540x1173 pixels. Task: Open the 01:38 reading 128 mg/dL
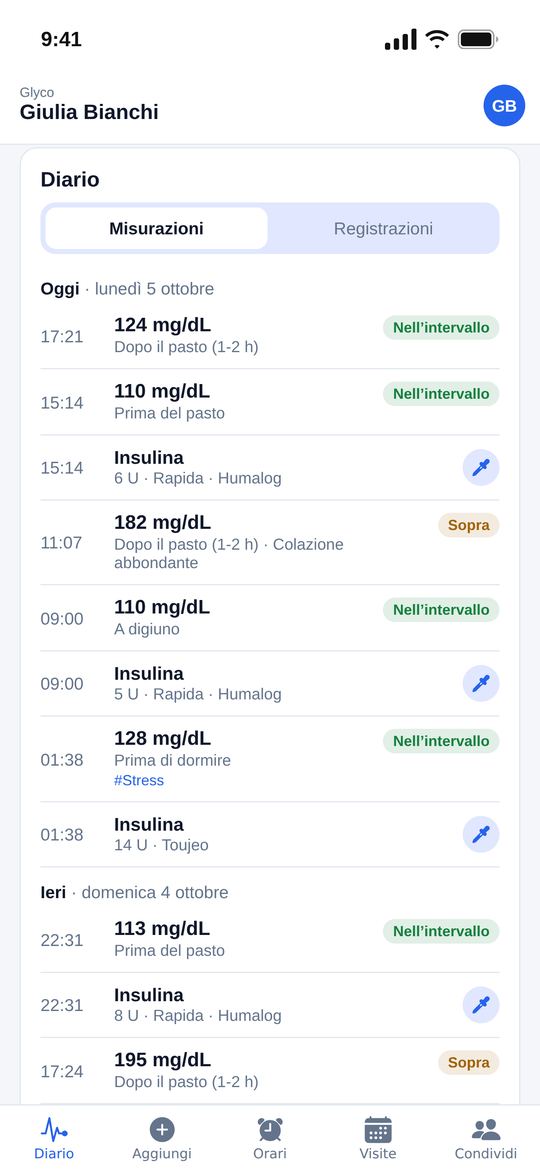(x=270, y=759)
